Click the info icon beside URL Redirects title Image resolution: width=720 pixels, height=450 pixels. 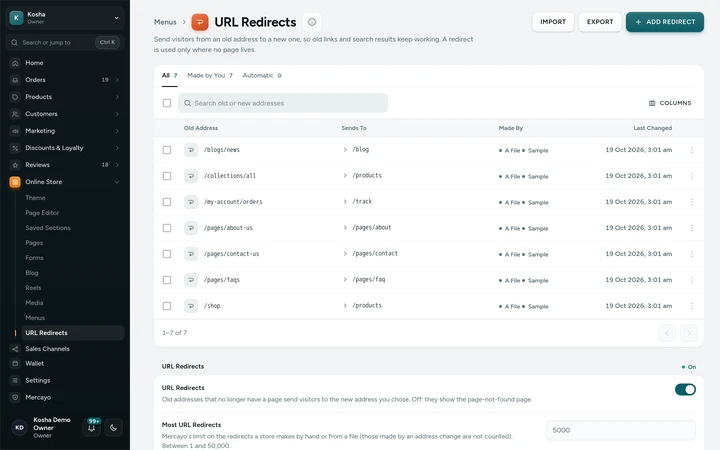[x=312, y=22]
